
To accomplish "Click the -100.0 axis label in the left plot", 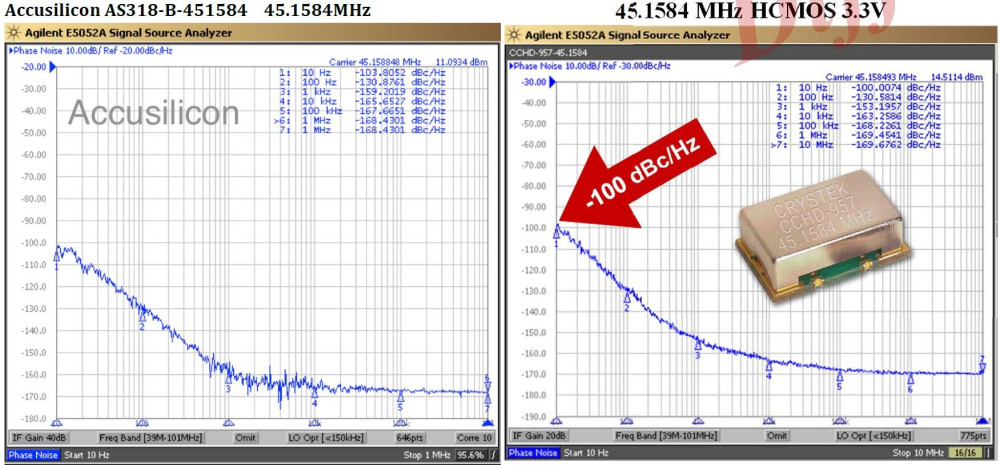I will (x=36, y=242).
